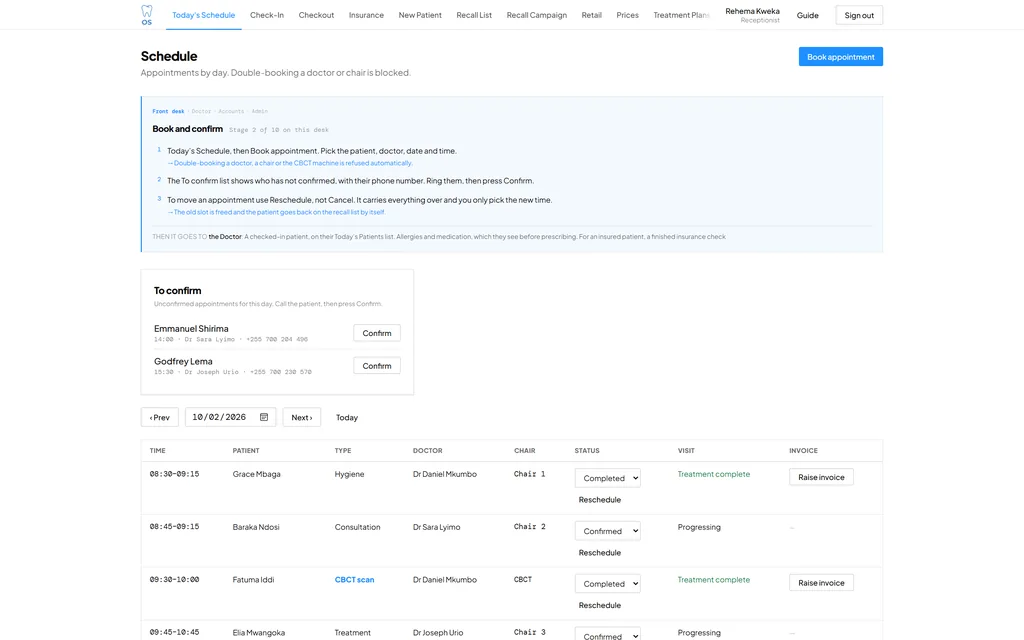Go to the Retail tab

[592, 15]
